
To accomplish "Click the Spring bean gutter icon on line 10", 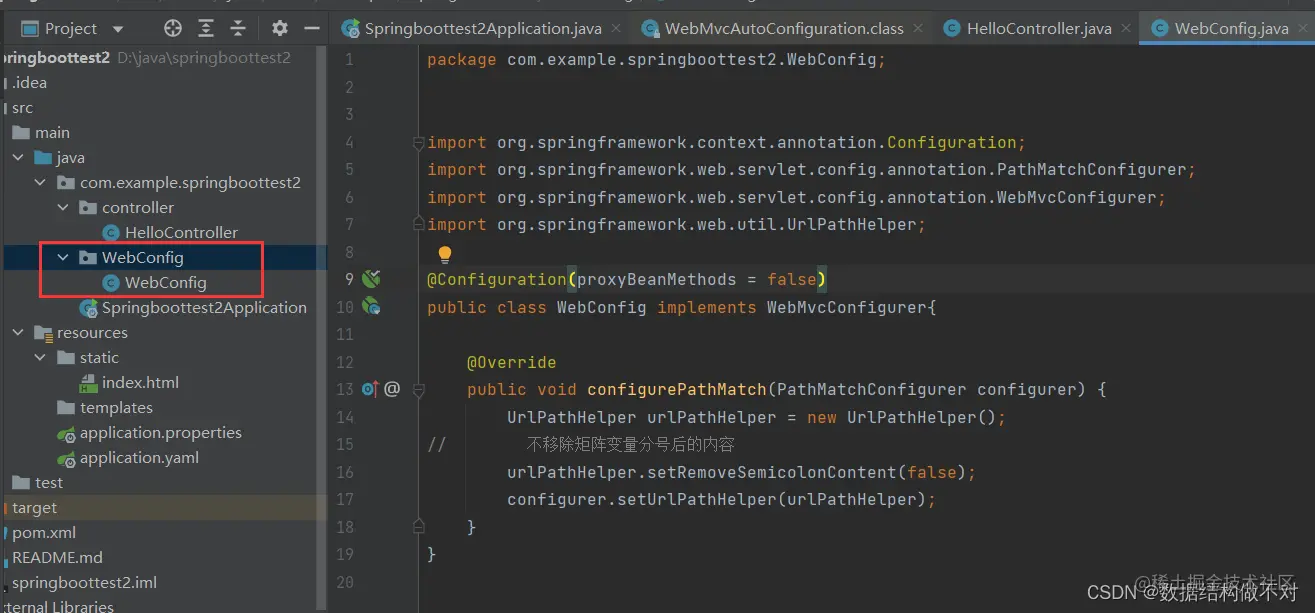I will tap(371, 307).
